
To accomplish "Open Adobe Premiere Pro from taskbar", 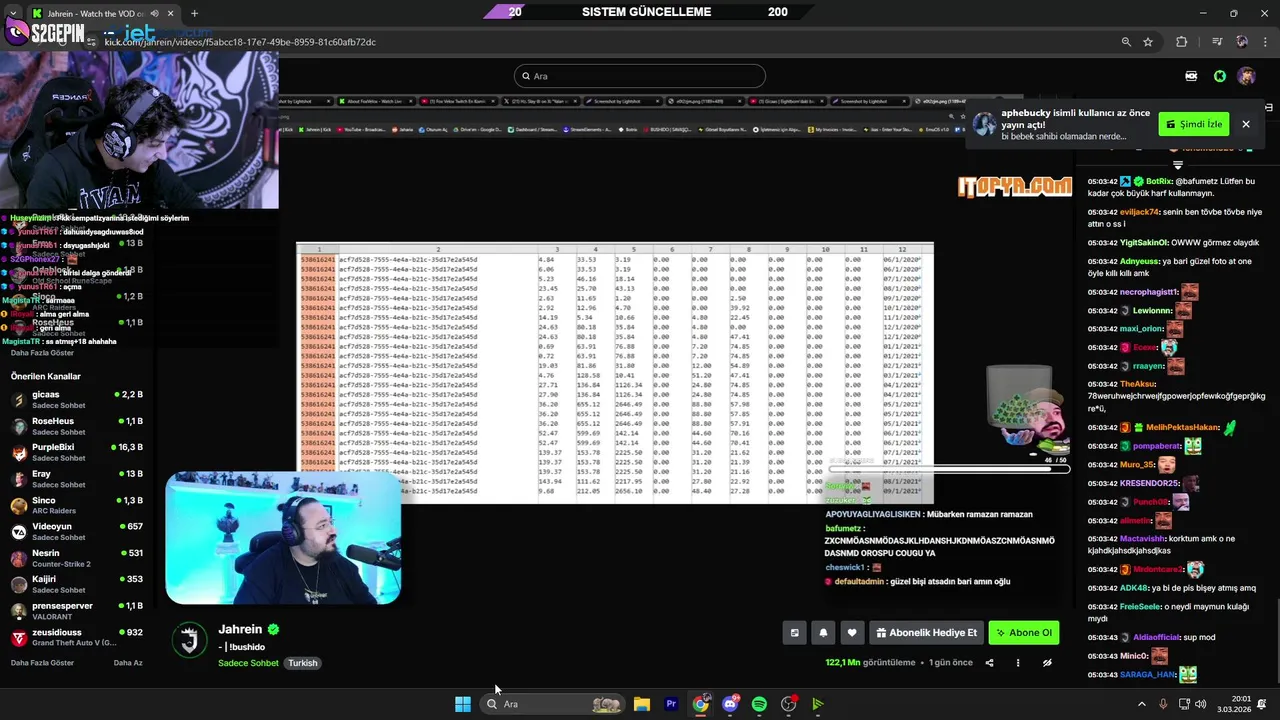I will (x=671, y=704).
